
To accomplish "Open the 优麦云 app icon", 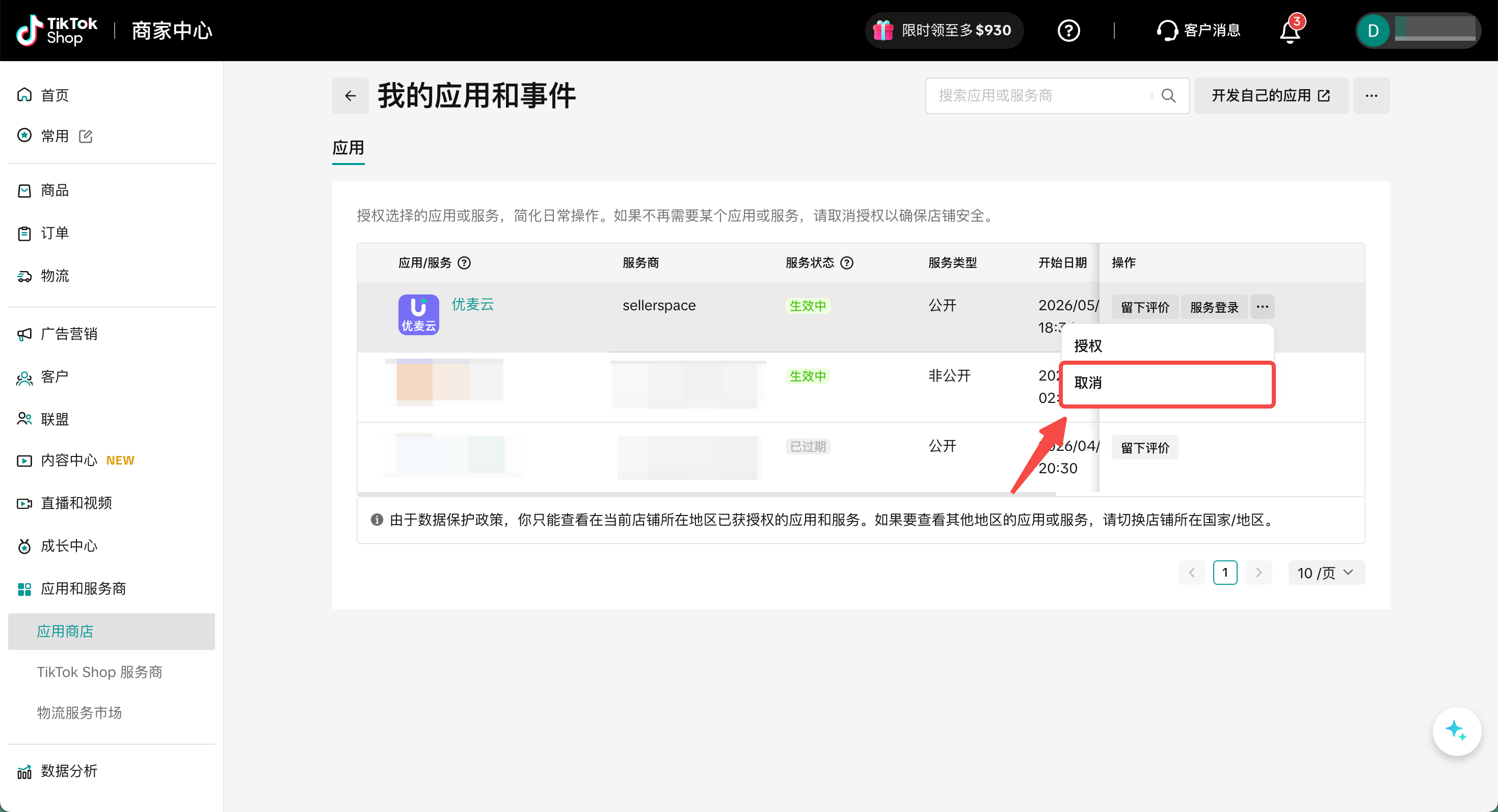I will 419,314.
